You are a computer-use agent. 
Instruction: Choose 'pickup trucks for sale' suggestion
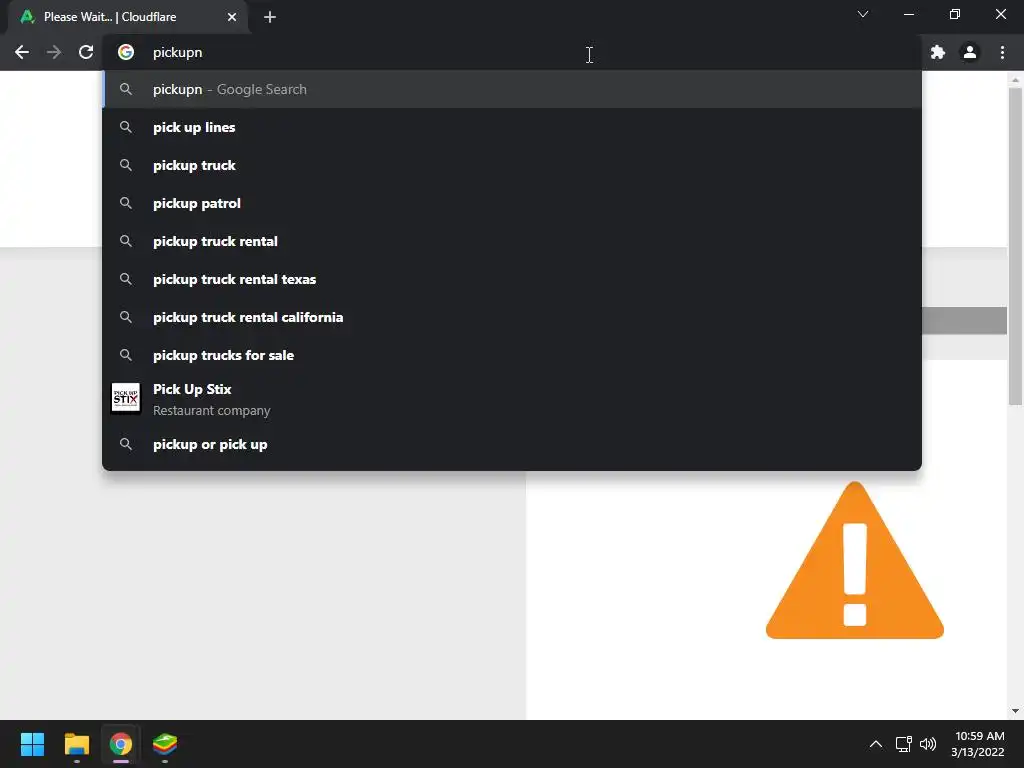[x=512, y=355]
